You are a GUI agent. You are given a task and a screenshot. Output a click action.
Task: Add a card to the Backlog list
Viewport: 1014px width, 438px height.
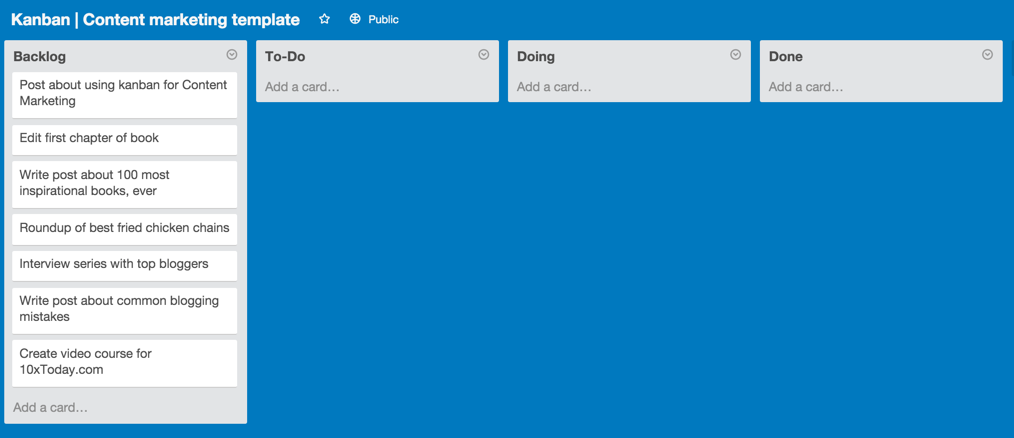[50, 408]
